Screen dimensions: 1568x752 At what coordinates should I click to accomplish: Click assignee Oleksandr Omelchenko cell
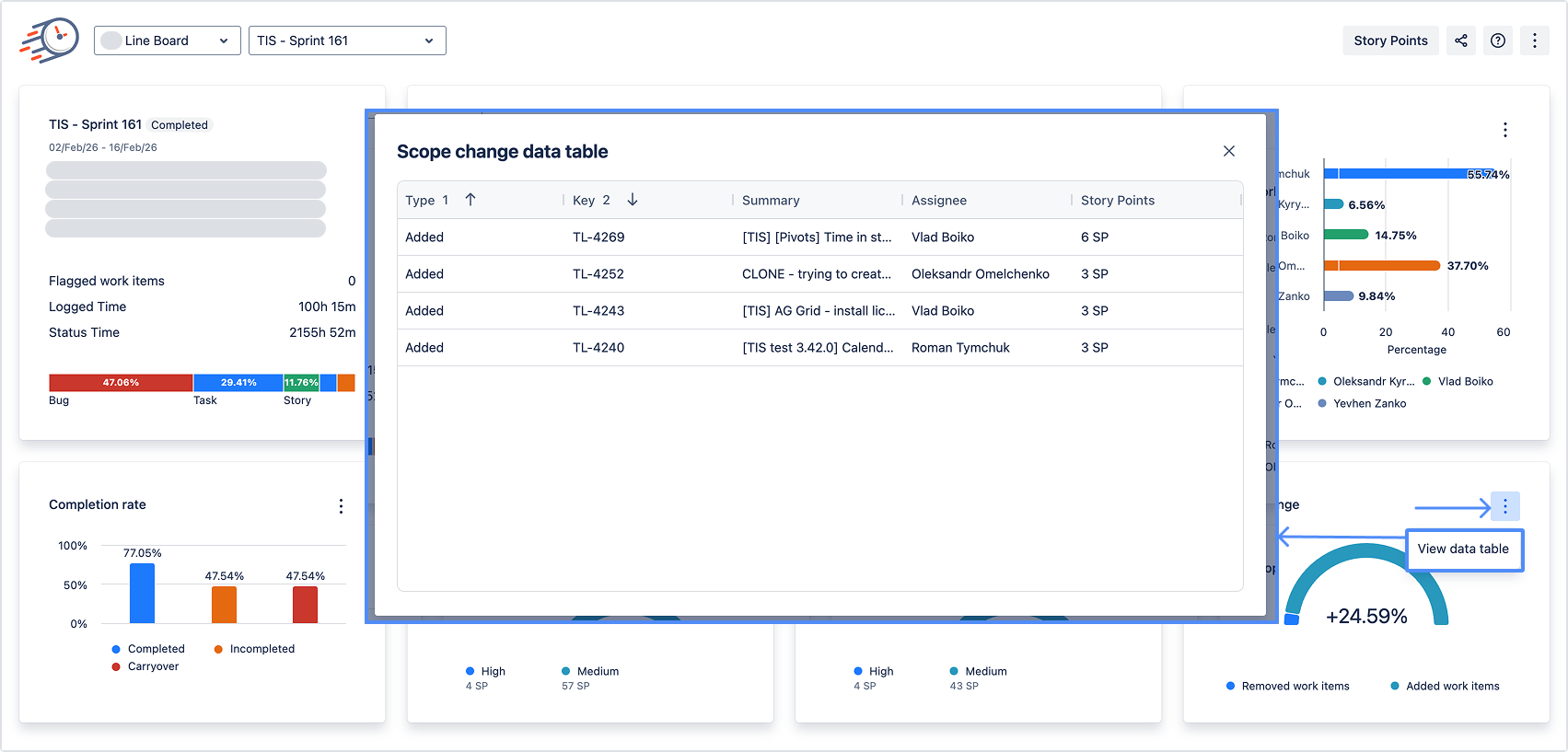point(981,274)
